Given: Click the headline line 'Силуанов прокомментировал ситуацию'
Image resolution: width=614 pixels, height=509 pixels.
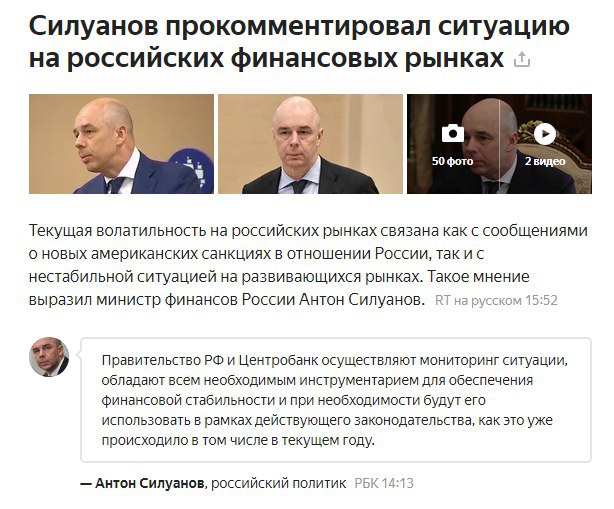Looking at the screenshot, I should pos(299,26).
